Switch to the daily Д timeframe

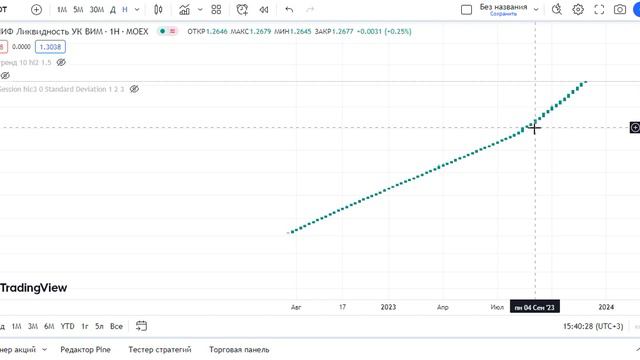(x=113, y=9)
